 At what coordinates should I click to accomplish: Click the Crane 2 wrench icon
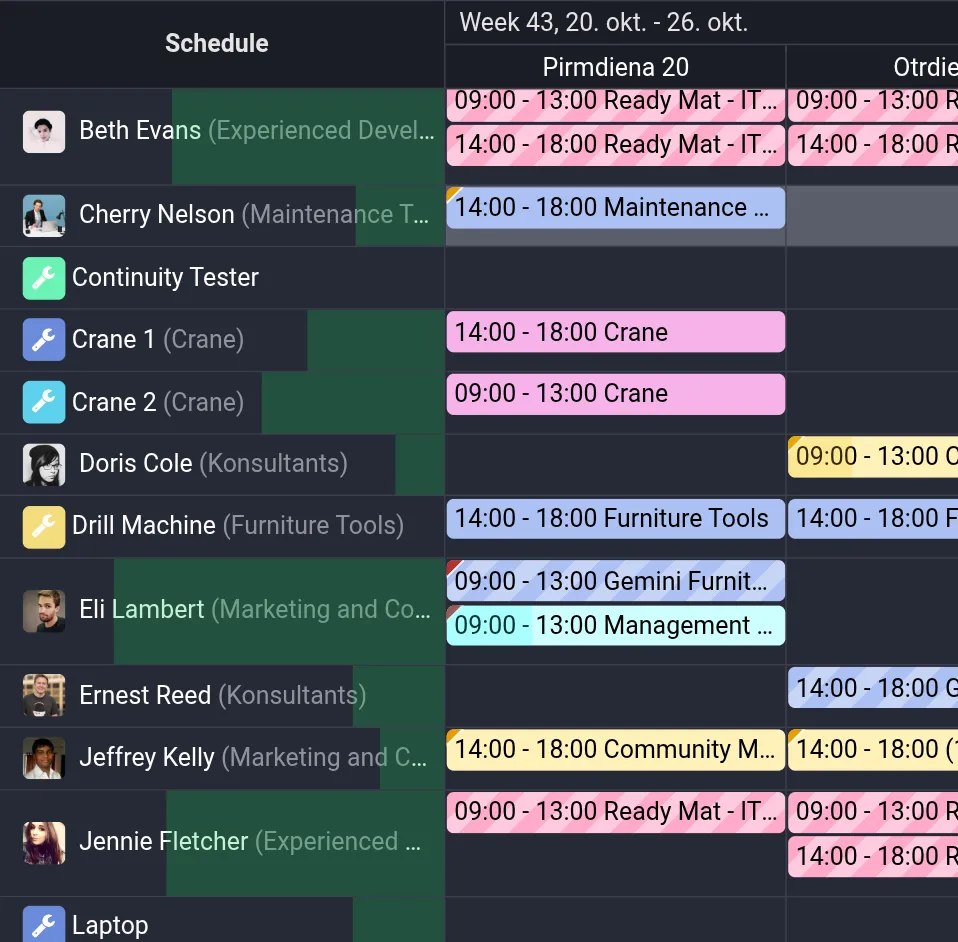point(43,402)
